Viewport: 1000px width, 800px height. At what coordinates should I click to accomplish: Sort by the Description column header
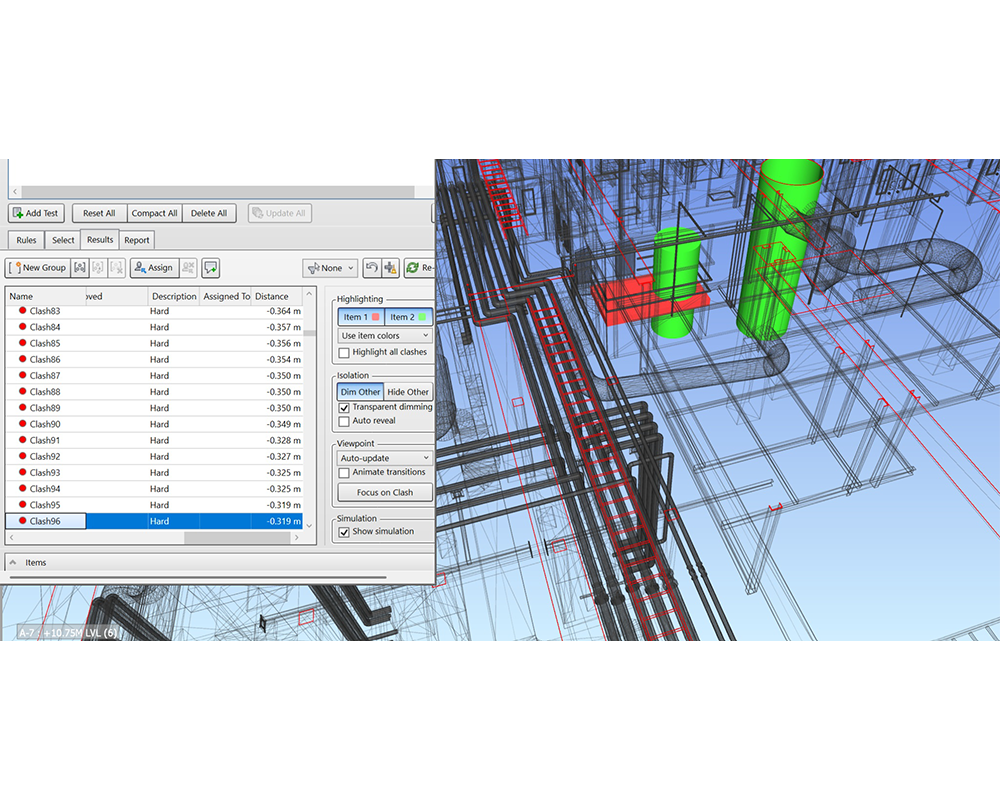(x=174, y=296)
